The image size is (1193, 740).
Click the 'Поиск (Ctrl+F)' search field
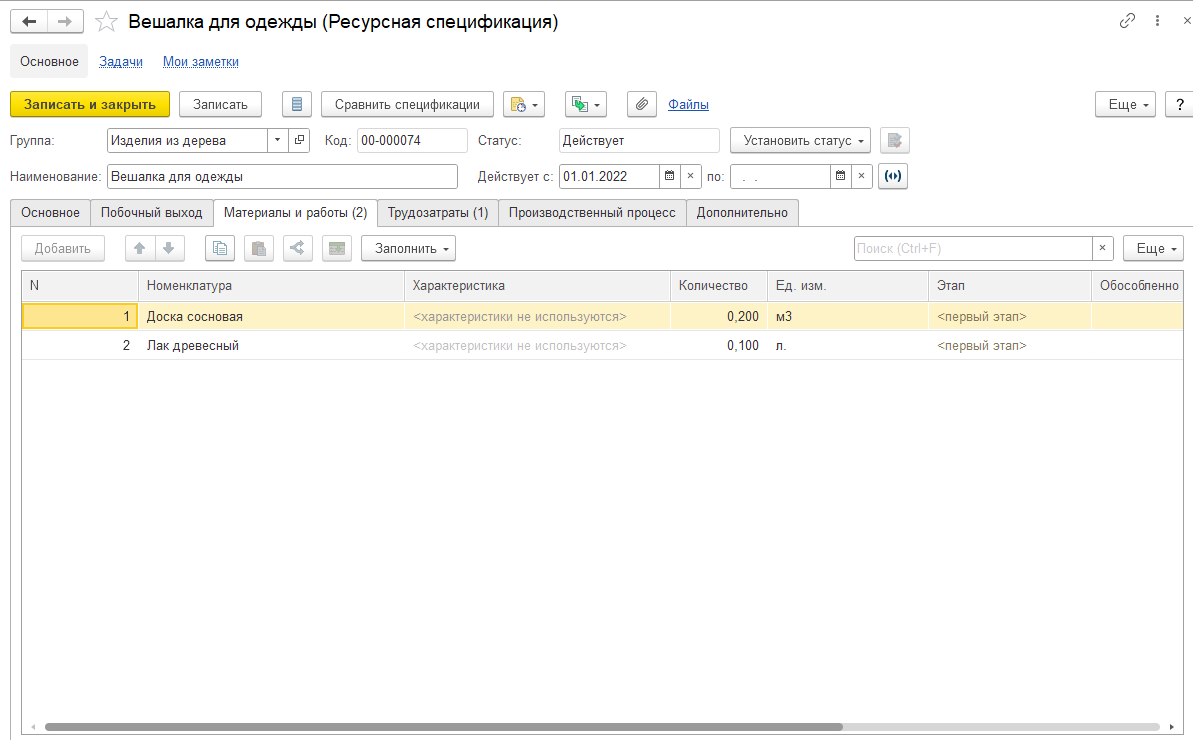pyautogui.click(x=972, y=248)
